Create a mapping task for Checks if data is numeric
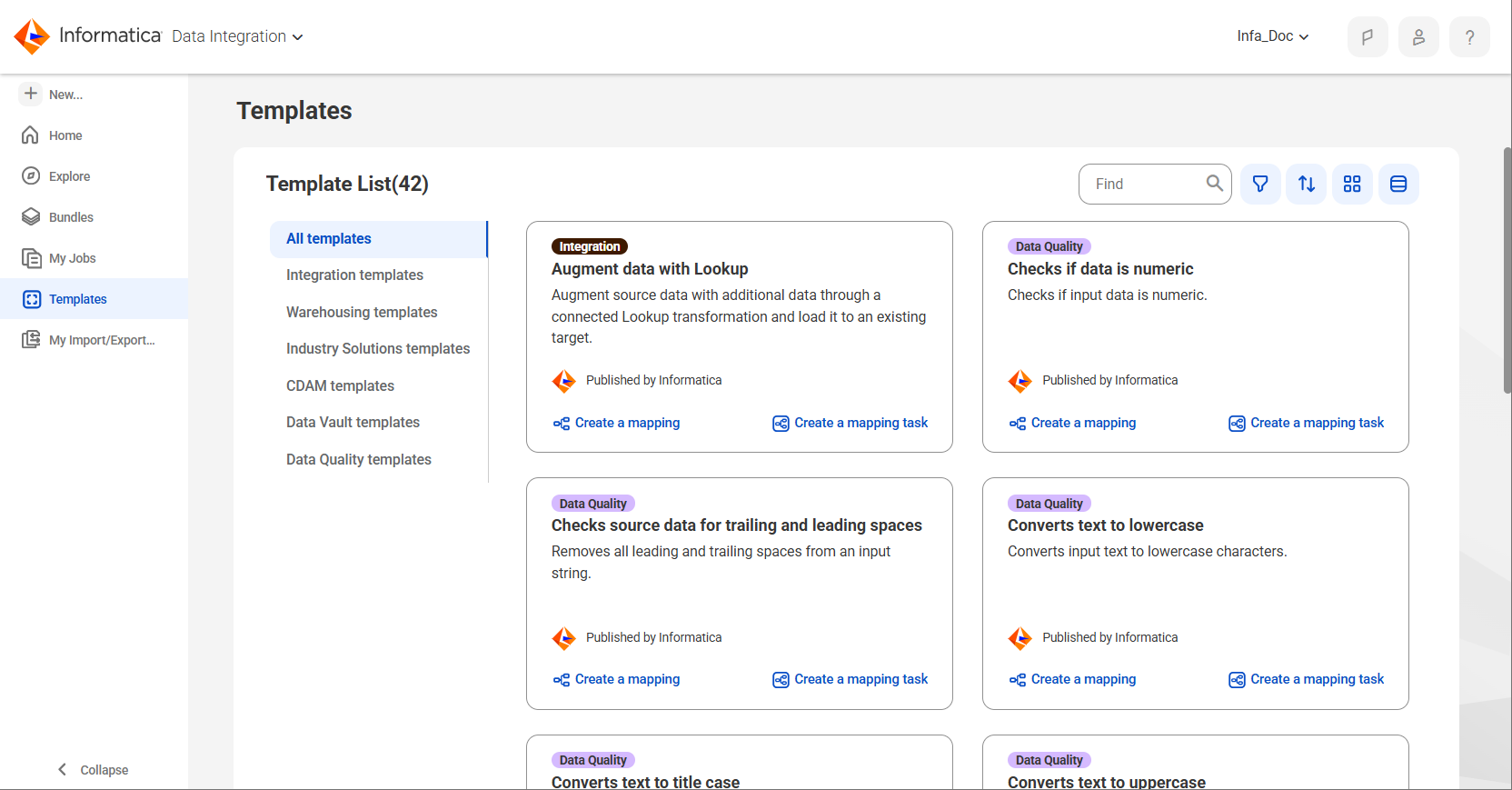Viewport: 1512px width, 790px height. pos(1307,423)
